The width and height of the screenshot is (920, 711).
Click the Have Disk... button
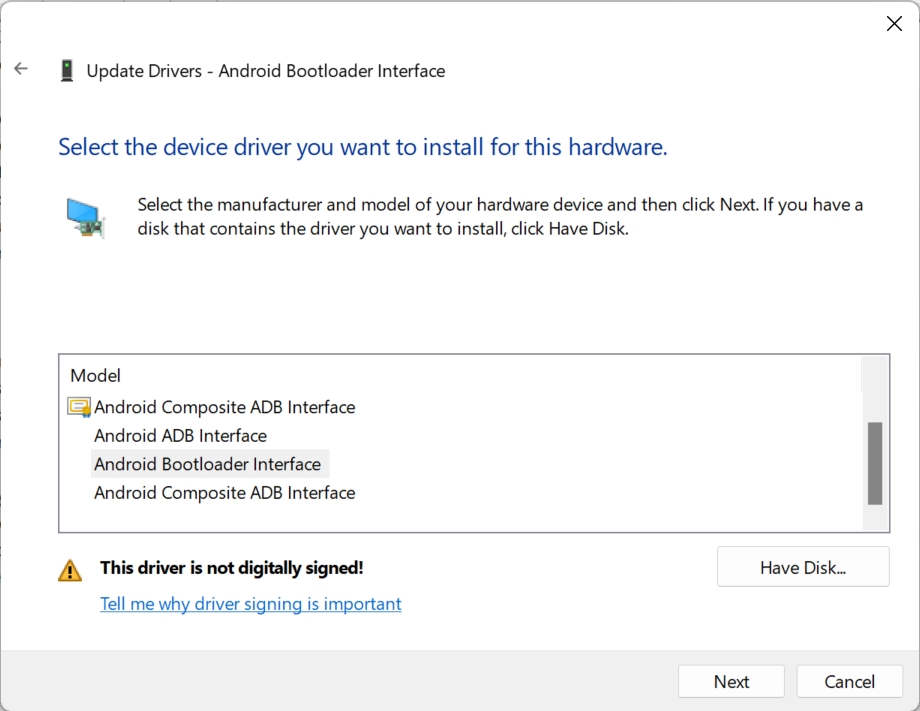tap(802, 567)
